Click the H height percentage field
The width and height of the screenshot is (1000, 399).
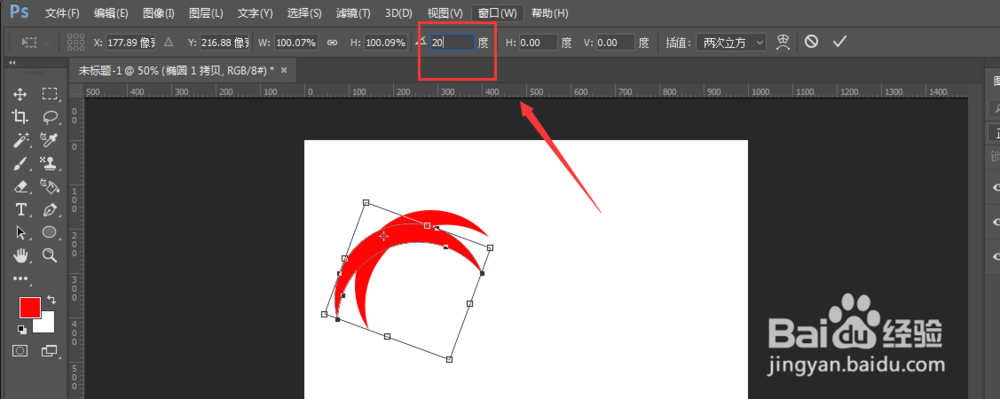(x=386, y=43)
